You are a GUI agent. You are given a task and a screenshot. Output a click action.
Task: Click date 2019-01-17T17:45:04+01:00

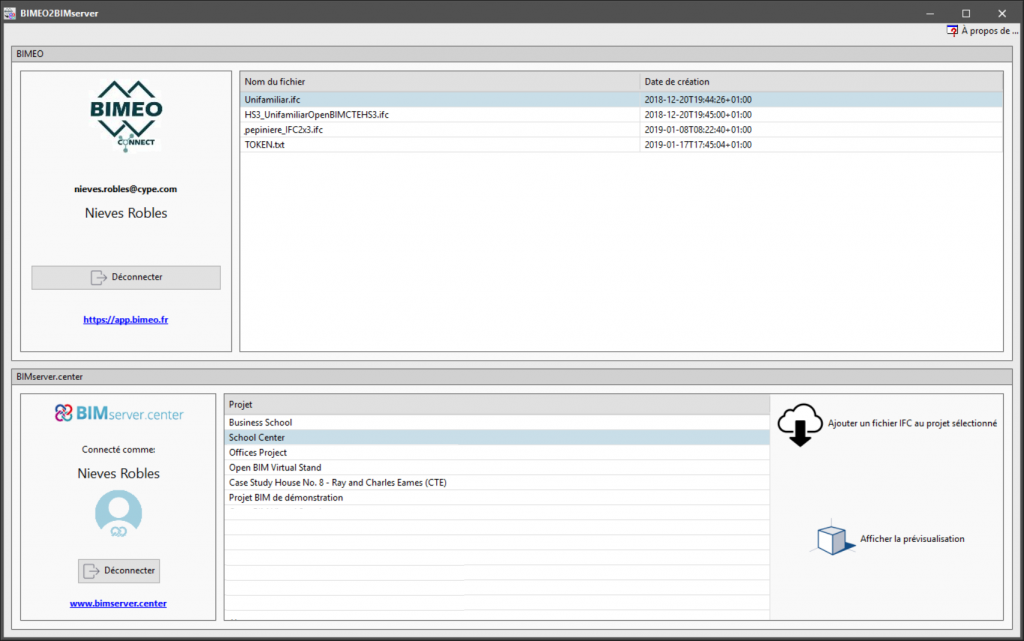[x=697, y=145]
